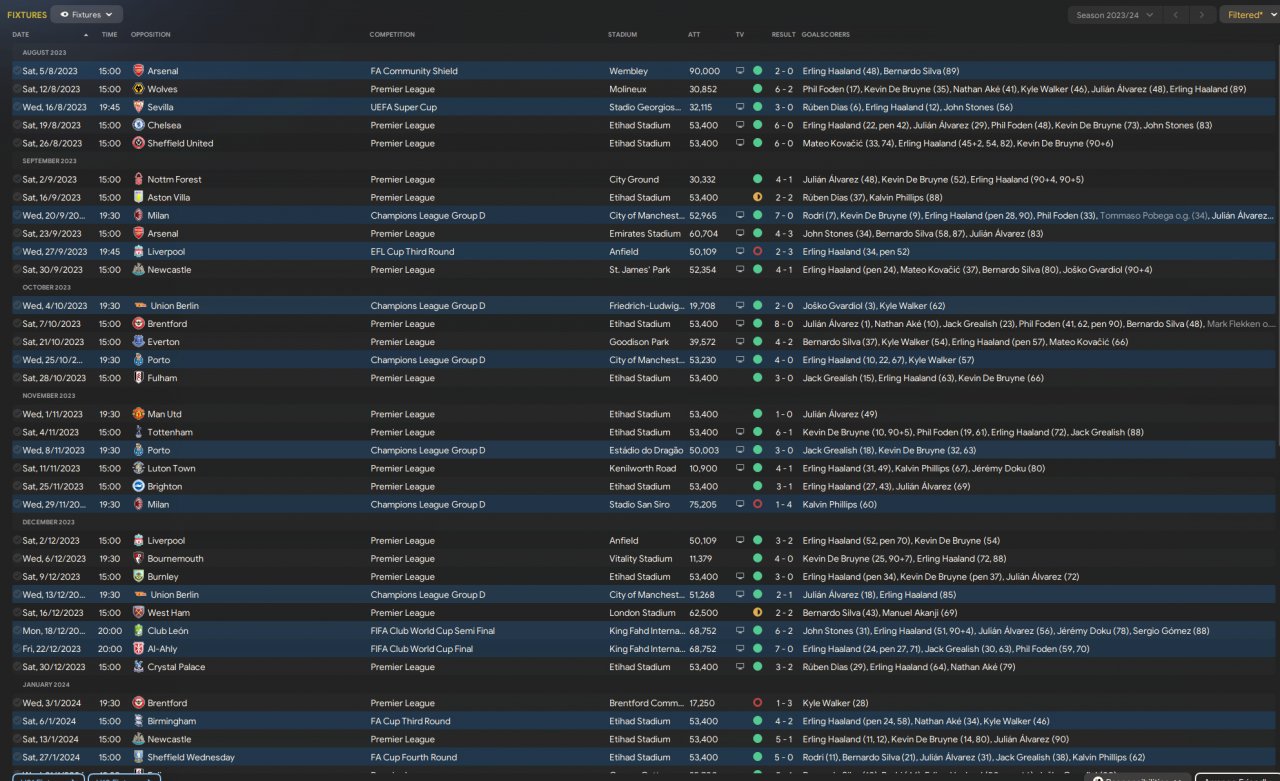Click the Crystal Palace club badge
Viewport: 1280px width, 781px height.
pyautogui.click(x=138, y=667)
